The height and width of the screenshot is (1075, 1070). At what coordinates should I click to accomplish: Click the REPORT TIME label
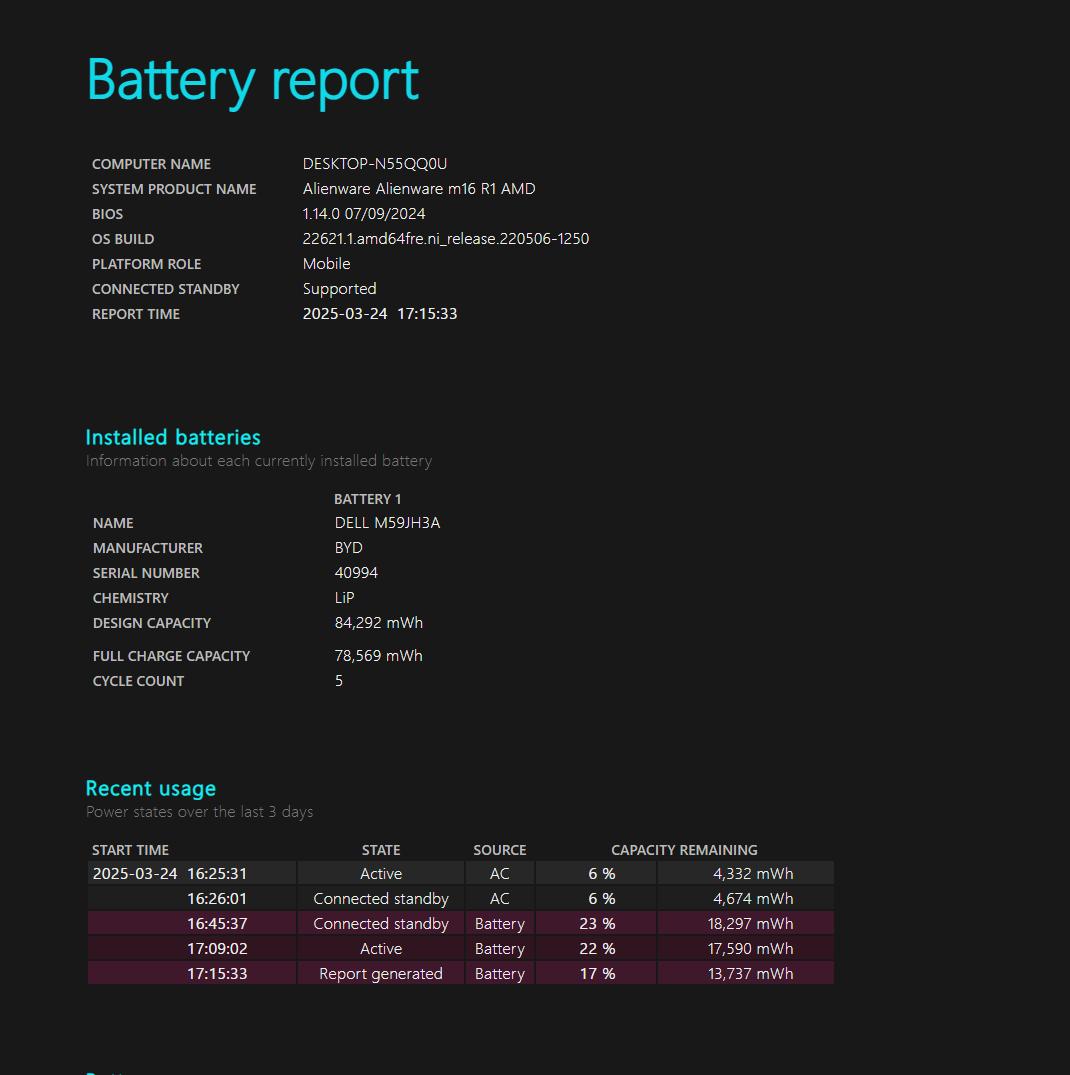(136, 314)
